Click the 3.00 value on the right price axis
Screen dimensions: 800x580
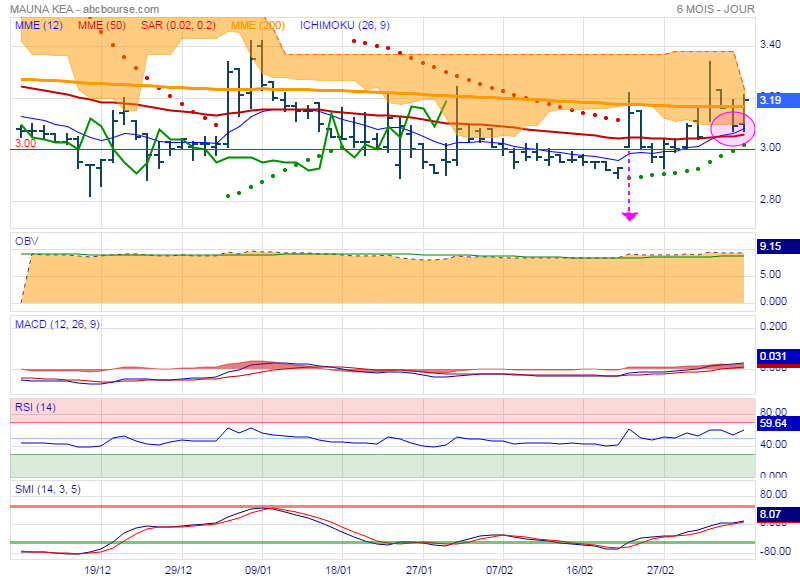(770, 147)
